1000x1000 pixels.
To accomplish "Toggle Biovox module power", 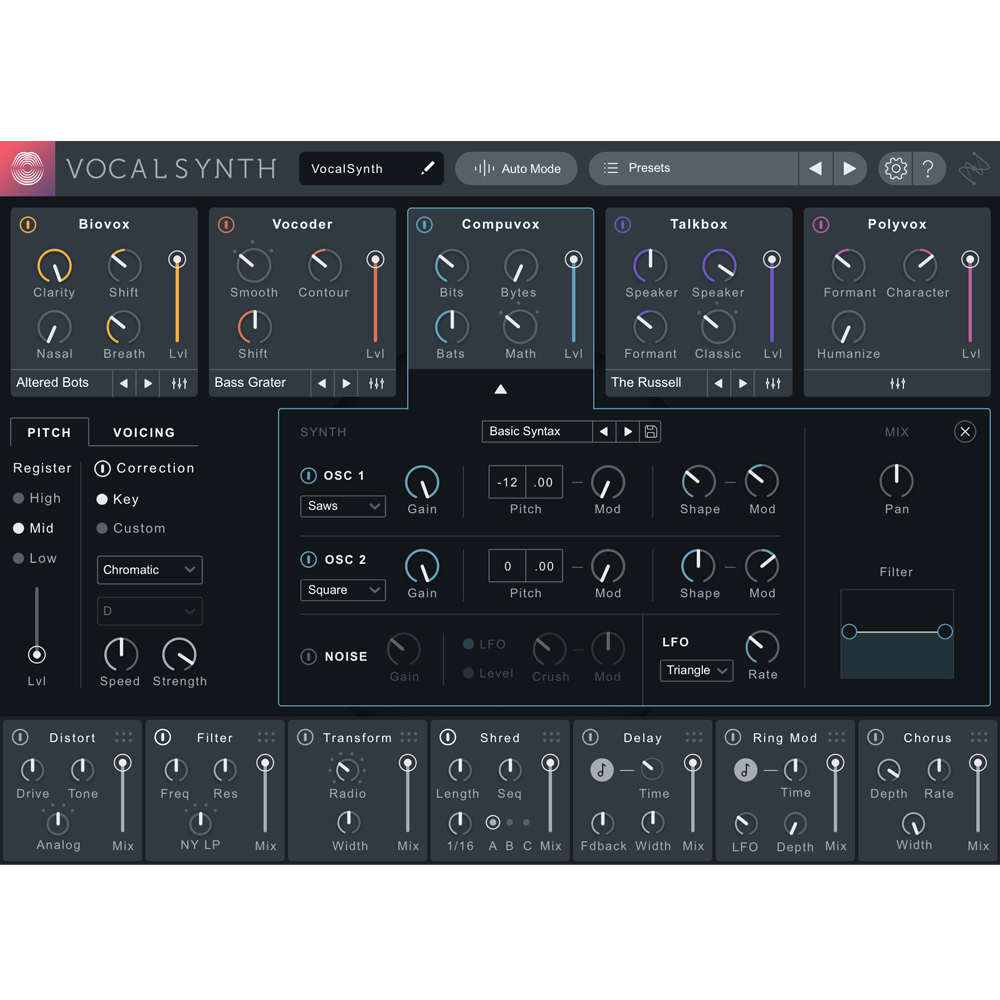I will (28, 224).
